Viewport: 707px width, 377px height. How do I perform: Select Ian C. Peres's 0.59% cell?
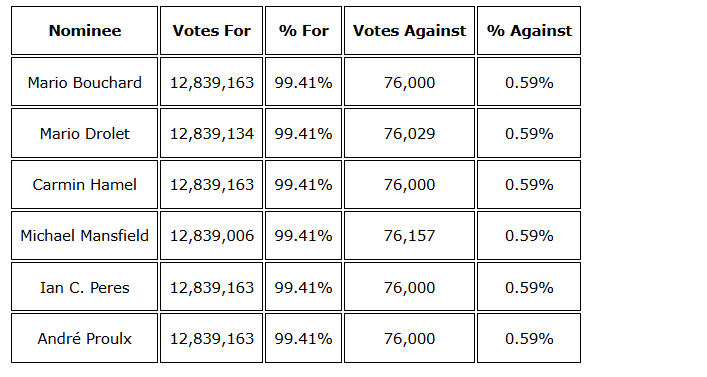(x=529, y=287)
